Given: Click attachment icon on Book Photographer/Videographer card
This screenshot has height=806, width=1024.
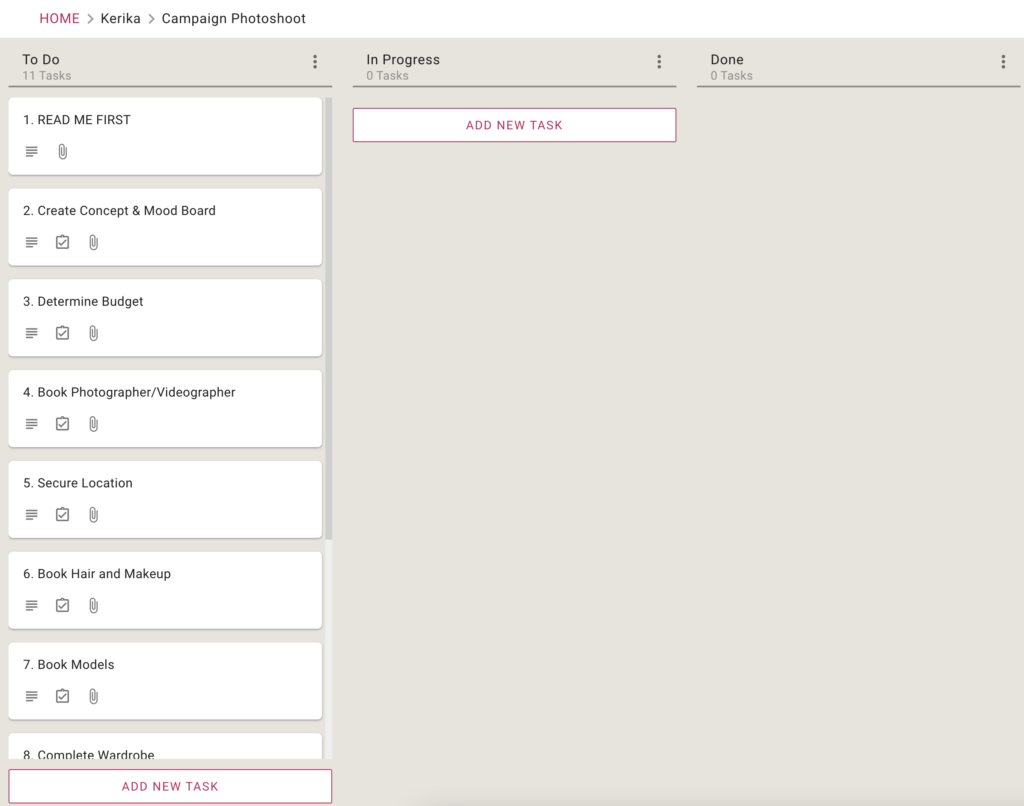Looking at the screenshot, I should (94, 424).
